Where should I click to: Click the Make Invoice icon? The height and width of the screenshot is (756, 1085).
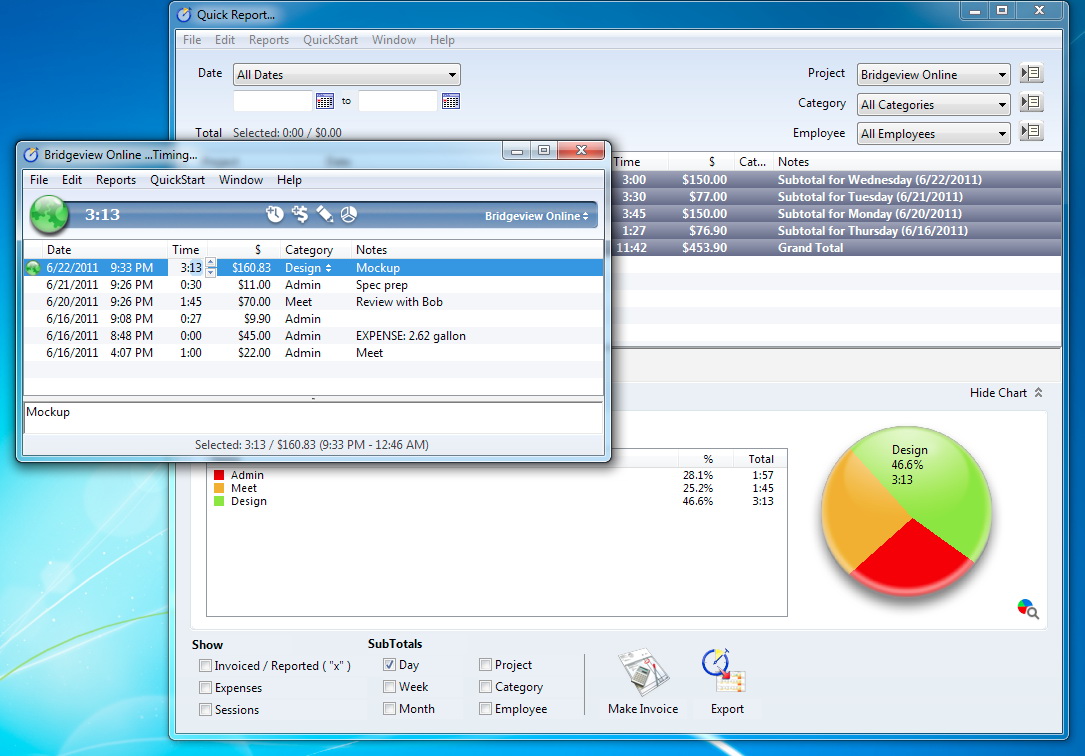642,678
